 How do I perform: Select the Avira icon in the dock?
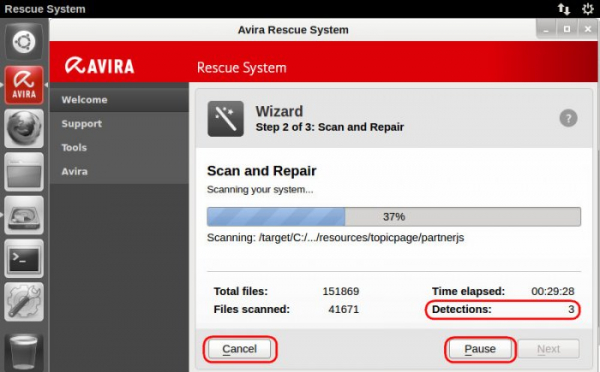pos(24,85)
